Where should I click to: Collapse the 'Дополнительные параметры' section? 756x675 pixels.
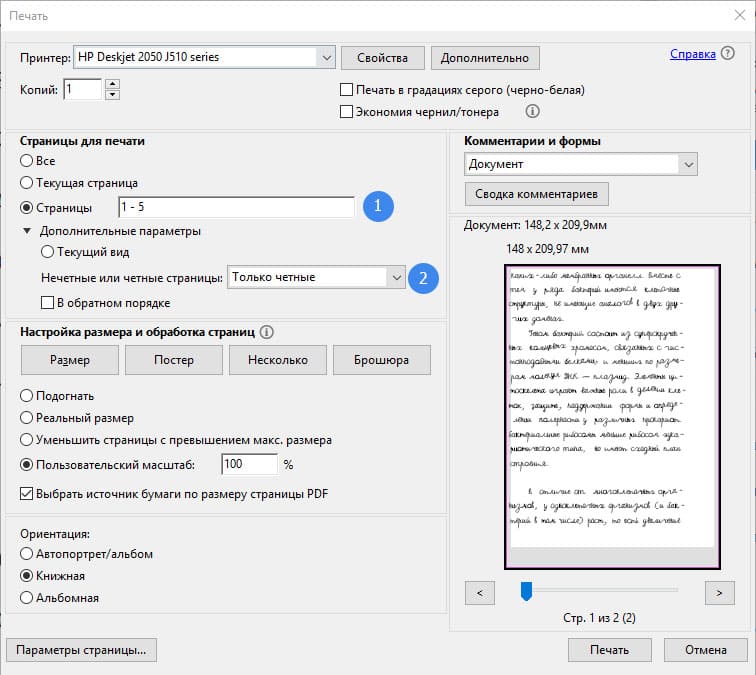pos(27,231)
